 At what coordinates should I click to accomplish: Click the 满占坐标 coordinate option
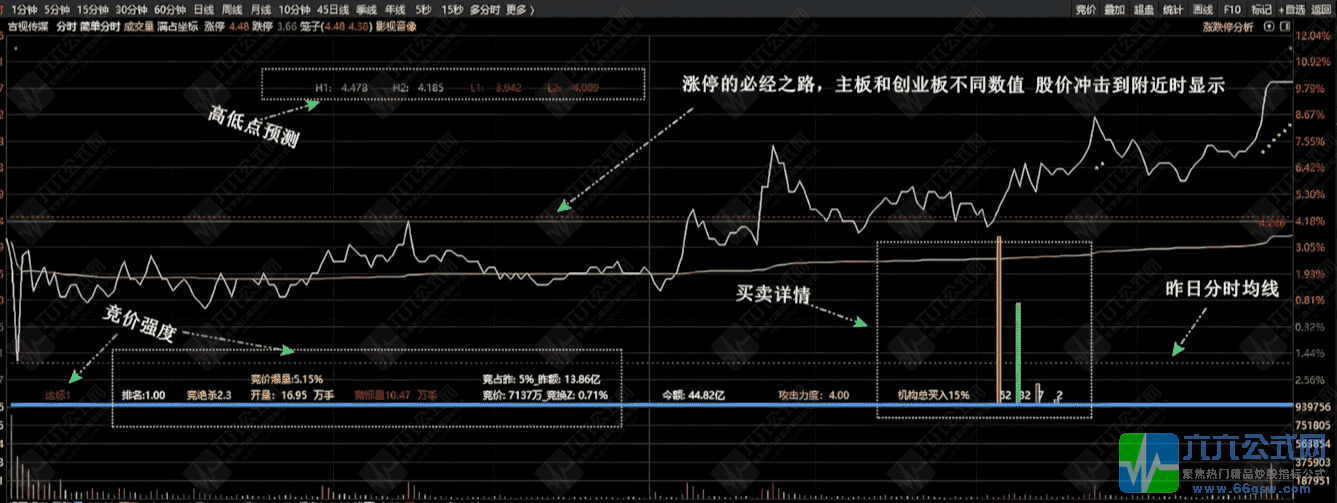pos(177,27)
